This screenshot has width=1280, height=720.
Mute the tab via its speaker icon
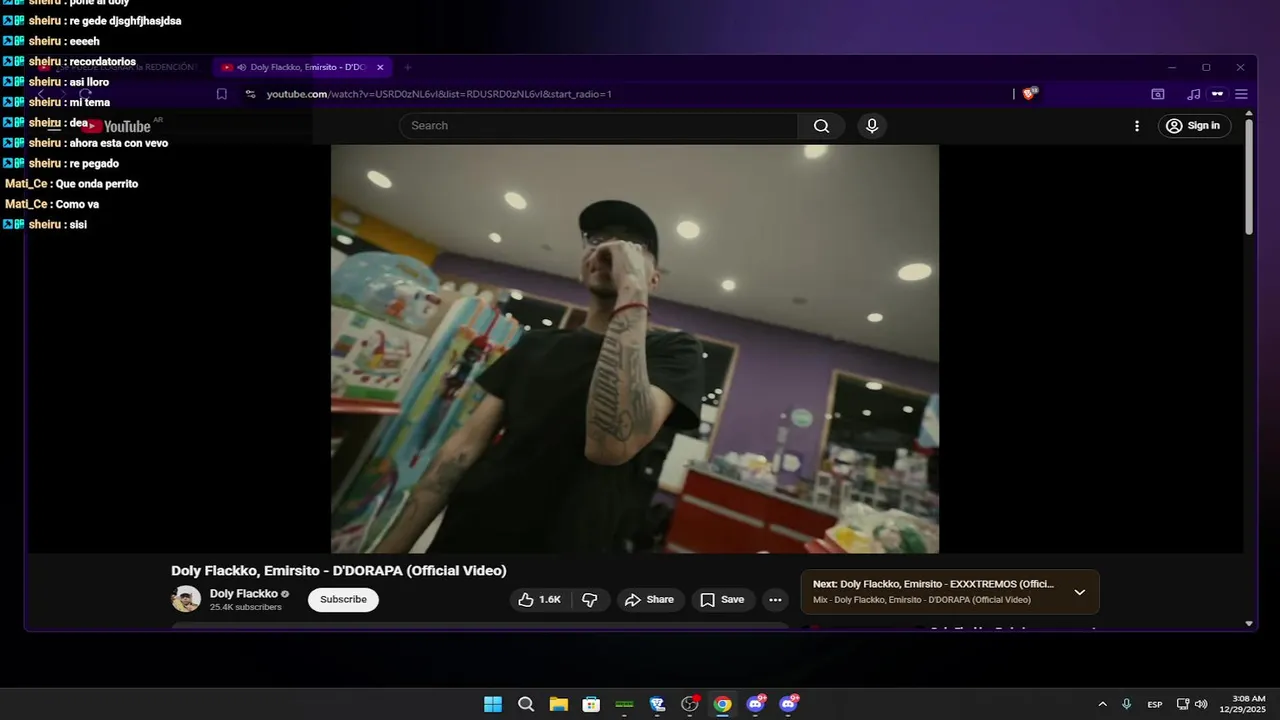(242, 67)
